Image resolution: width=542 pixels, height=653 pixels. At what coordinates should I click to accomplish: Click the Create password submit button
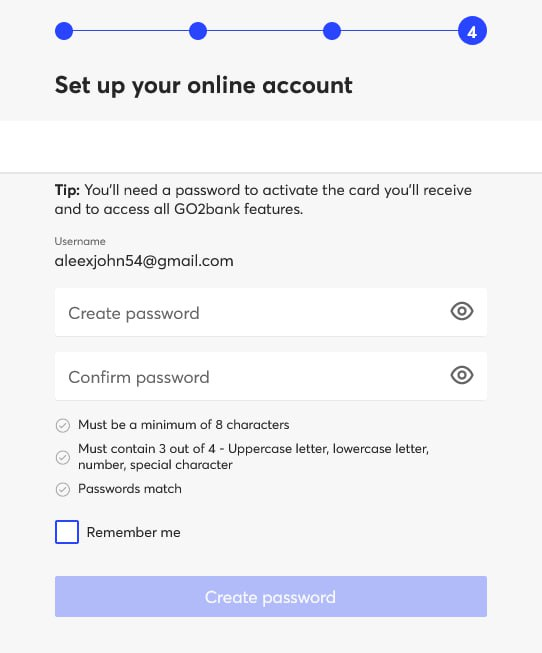271,596
